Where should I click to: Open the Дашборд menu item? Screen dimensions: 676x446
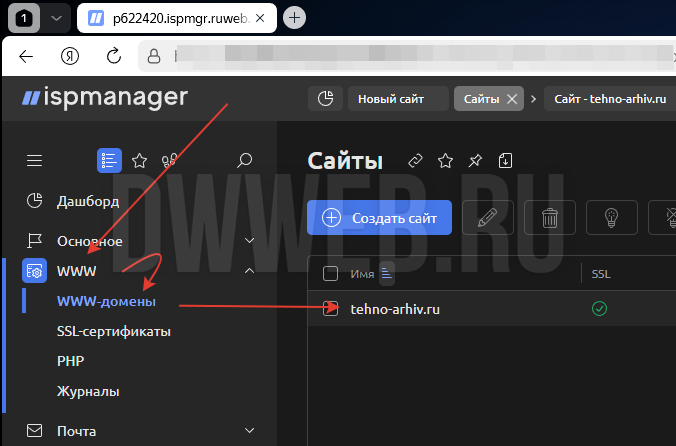(88, 201)
